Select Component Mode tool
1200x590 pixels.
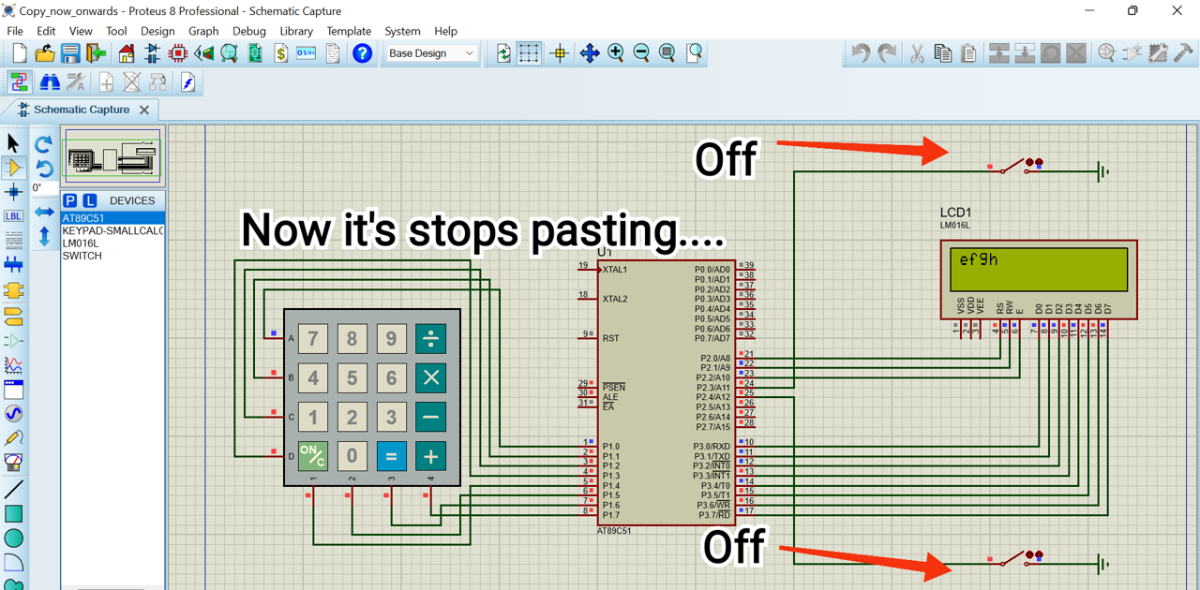click(13, 167)
